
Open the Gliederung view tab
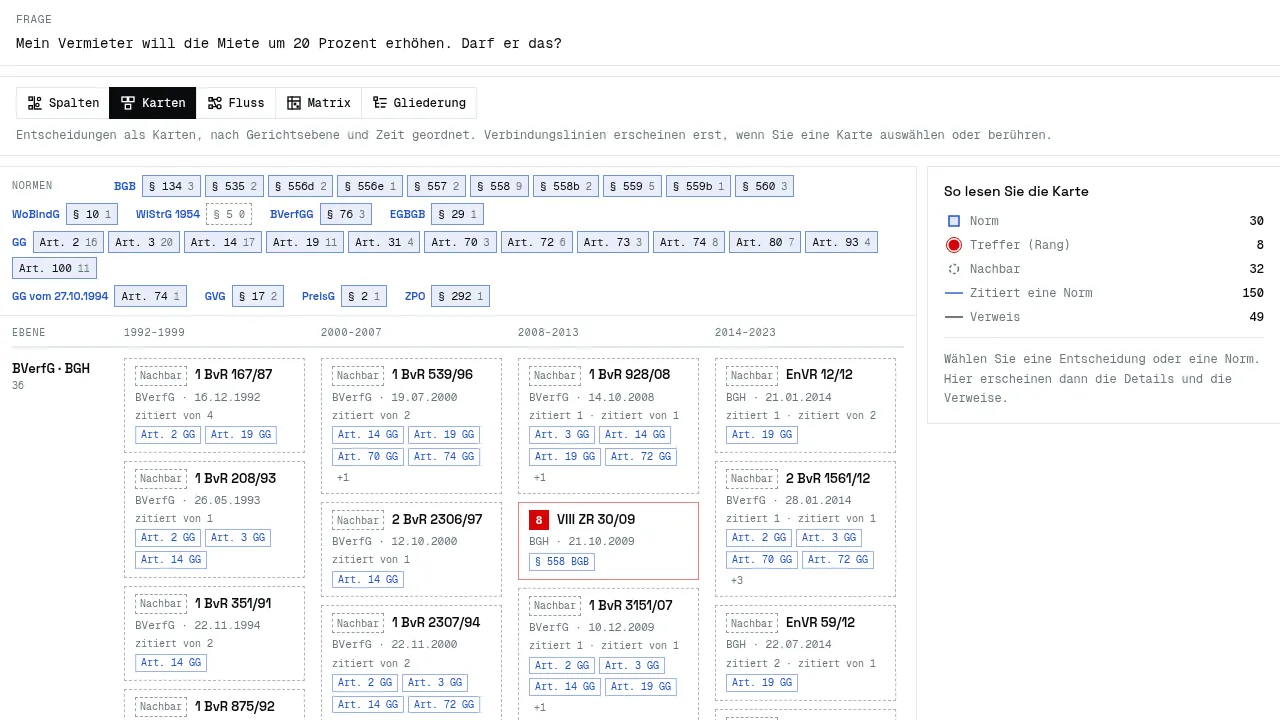pos(419,103)
